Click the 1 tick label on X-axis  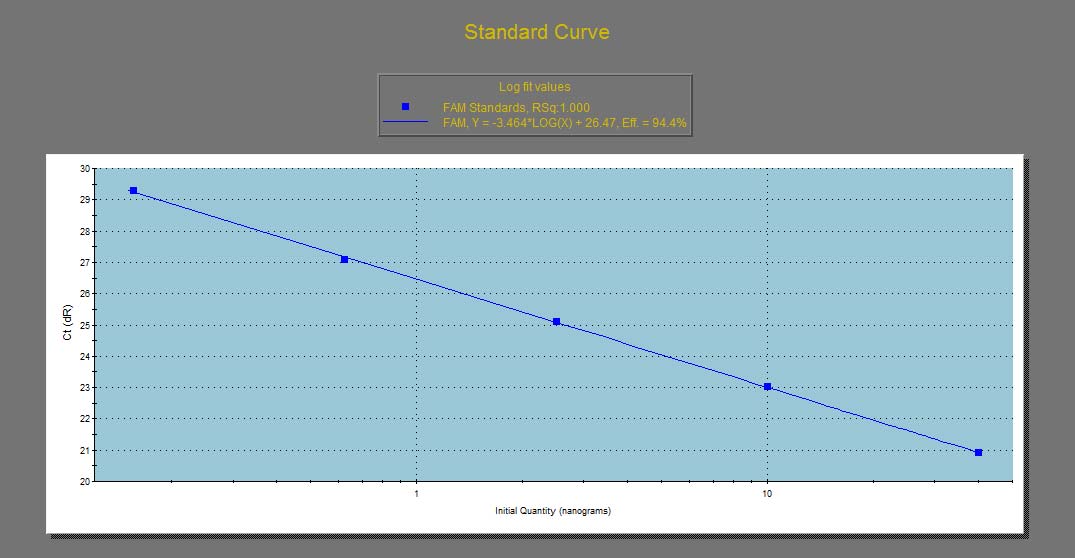pyautogui.click(x=415, y=494)
